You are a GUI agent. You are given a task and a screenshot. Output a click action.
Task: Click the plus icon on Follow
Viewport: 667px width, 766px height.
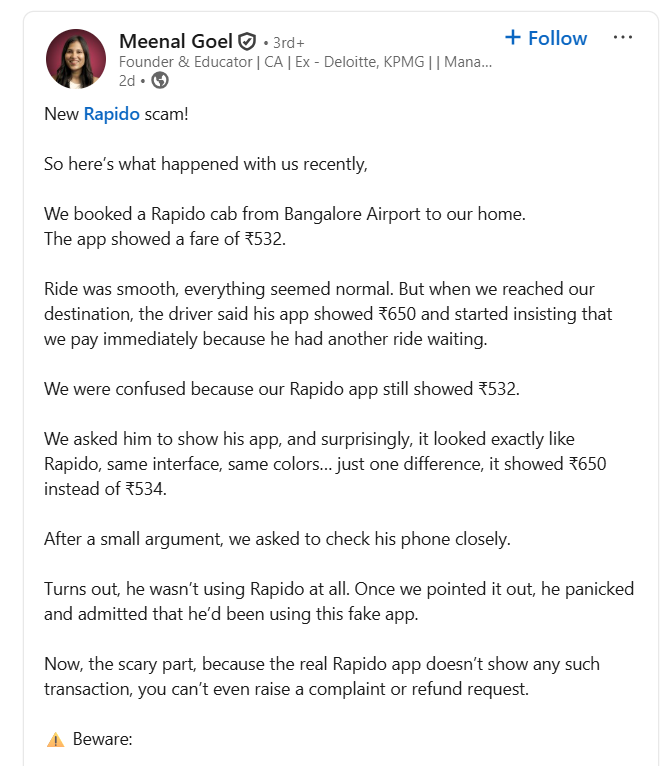tap(513, 38)
